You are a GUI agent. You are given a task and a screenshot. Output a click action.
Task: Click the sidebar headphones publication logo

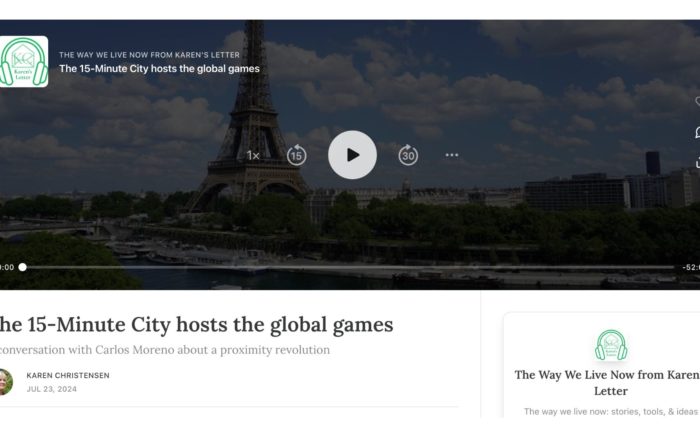[x=611, y=345]
